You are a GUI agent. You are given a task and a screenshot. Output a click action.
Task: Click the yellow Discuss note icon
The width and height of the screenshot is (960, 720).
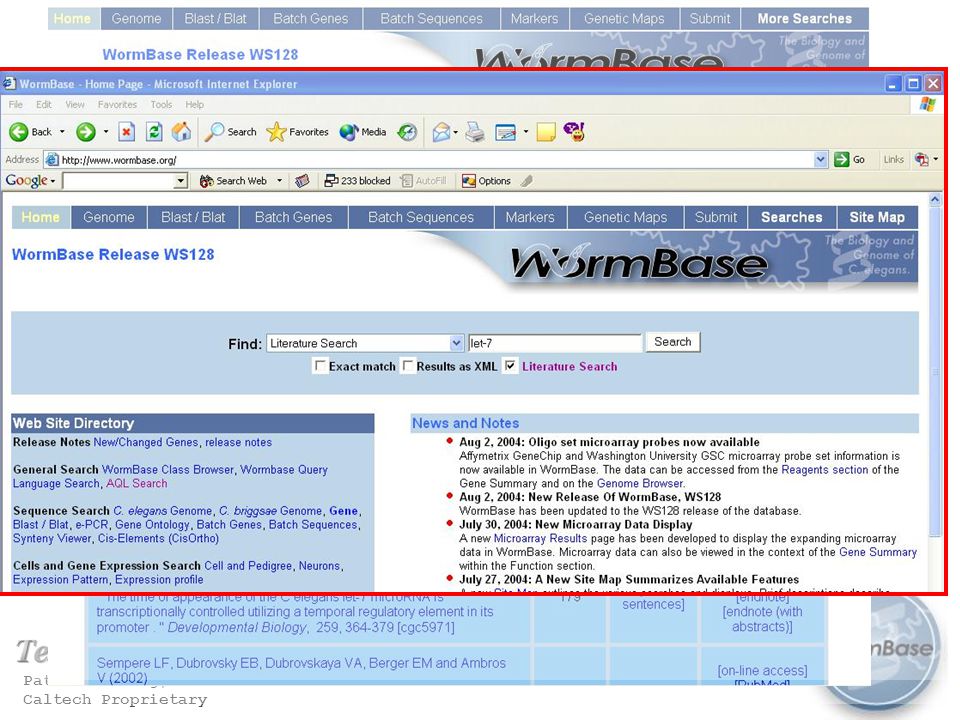pyautogui.click(x=546, y=132)
